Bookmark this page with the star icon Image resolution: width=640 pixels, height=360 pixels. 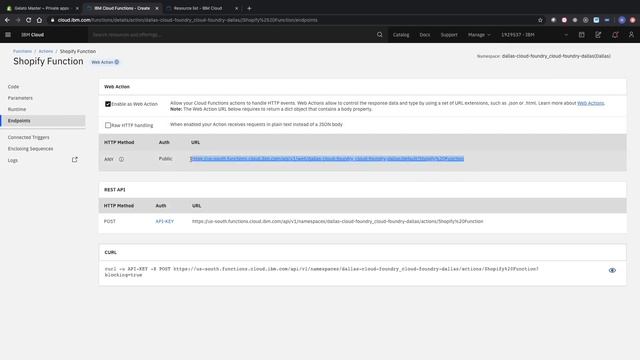coord(540,20)
